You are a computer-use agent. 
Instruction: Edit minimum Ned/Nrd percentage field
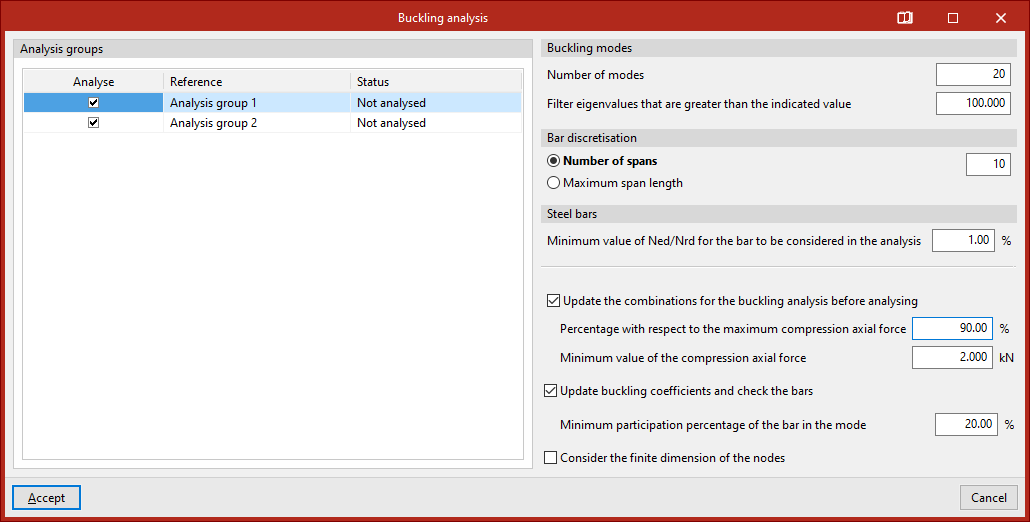click(x=963, y=241)
